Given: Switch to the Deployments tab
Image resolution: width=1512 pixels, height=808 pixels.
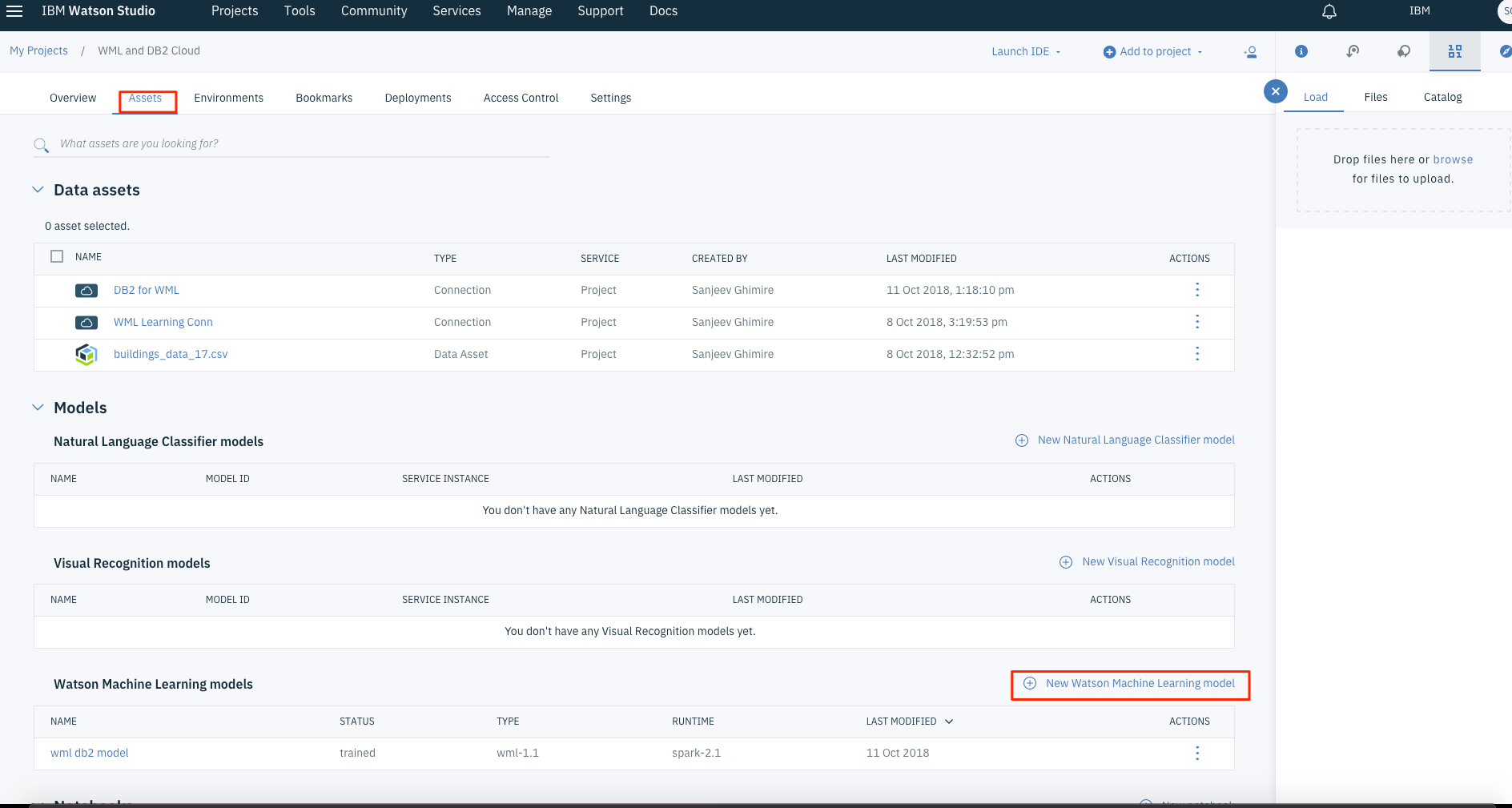Looking at the screenshot, I should pos(417,98).
